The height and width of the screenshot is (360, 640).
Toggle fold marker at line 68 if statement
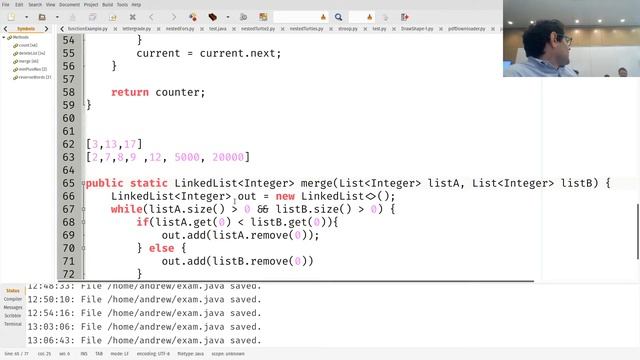pos(84,222)
